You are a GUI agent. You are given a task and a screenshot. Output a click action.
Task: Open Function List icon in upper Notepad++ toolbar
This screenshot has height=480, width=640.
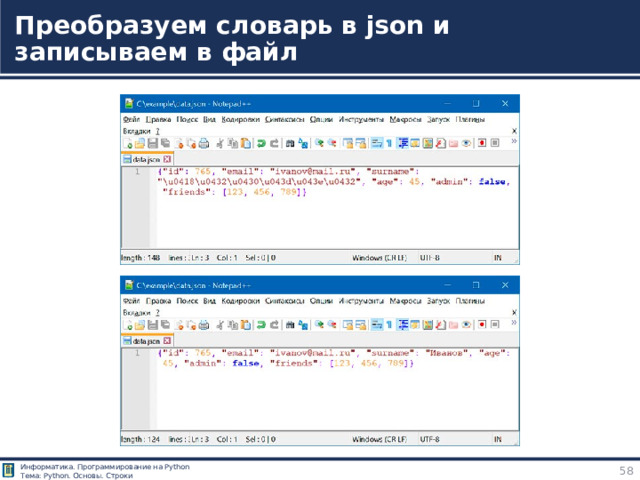tap(440, 143)
